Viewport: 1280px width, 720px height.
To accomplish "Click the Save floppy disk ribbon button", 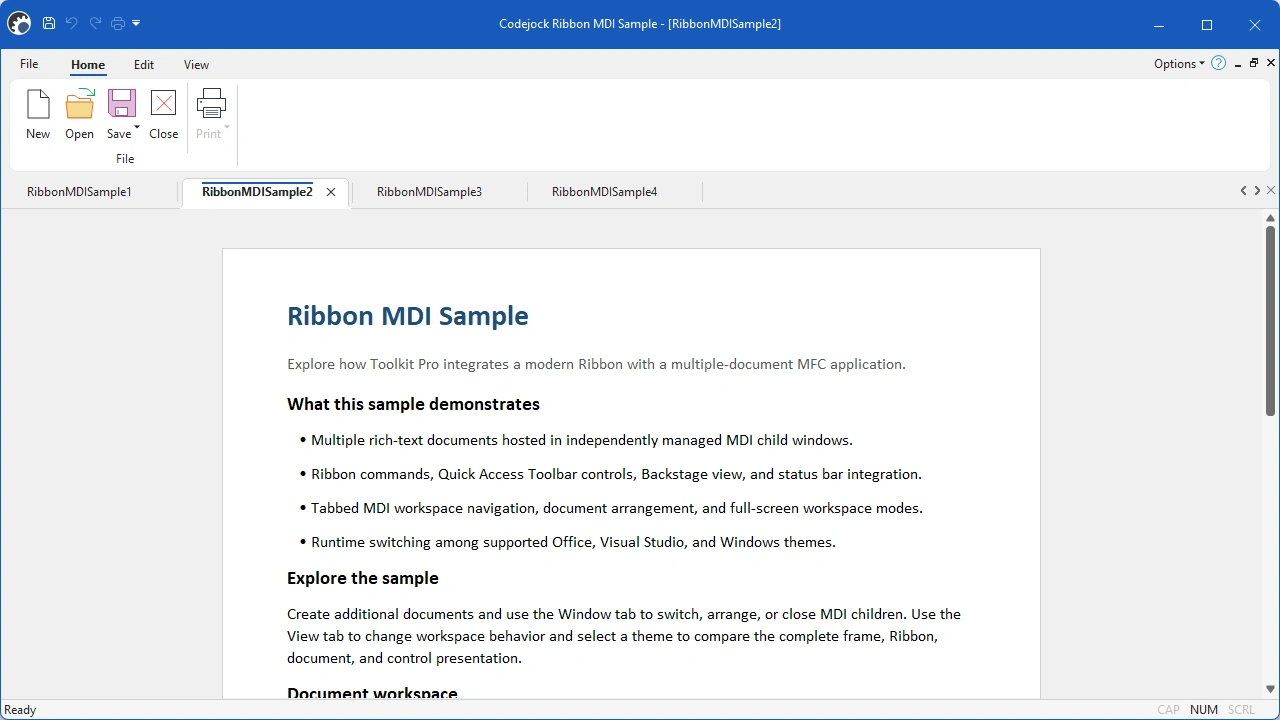I will pos(122,103).
